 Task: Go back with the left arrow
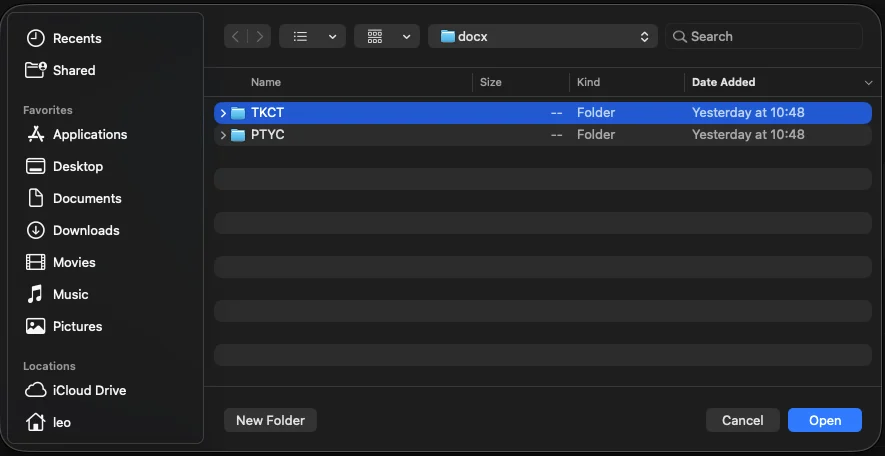click(235, 37)
